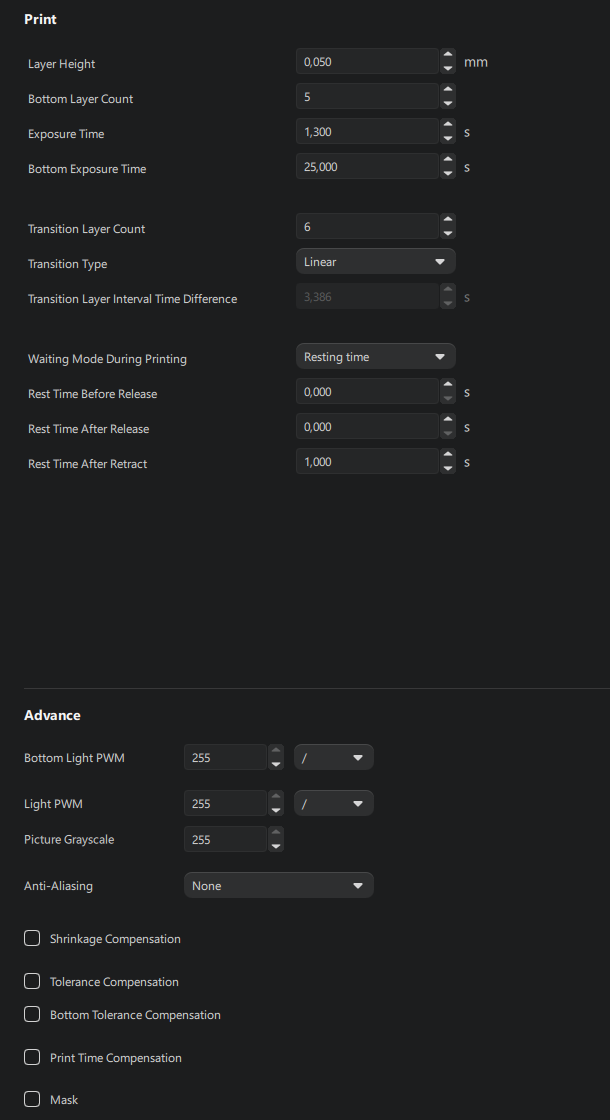Click the Print section heading
This screenshot has width=610, height=1120.
click(x=41, y=19)
